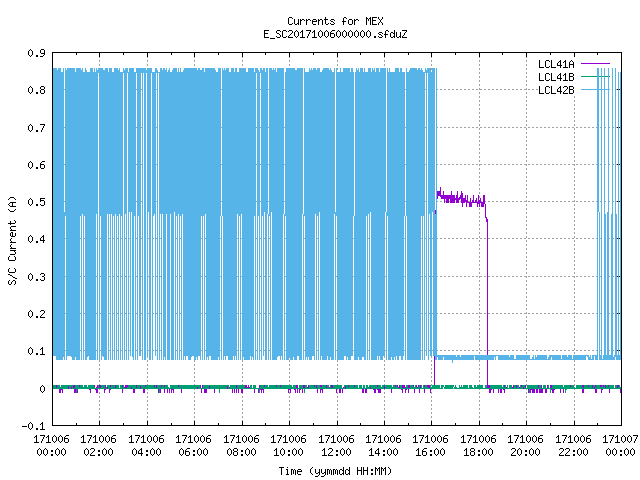The width and height of the screenshot is (640, 480).
Task: Click the 0.7 y-axis tick label
Action: click(36, 128)
